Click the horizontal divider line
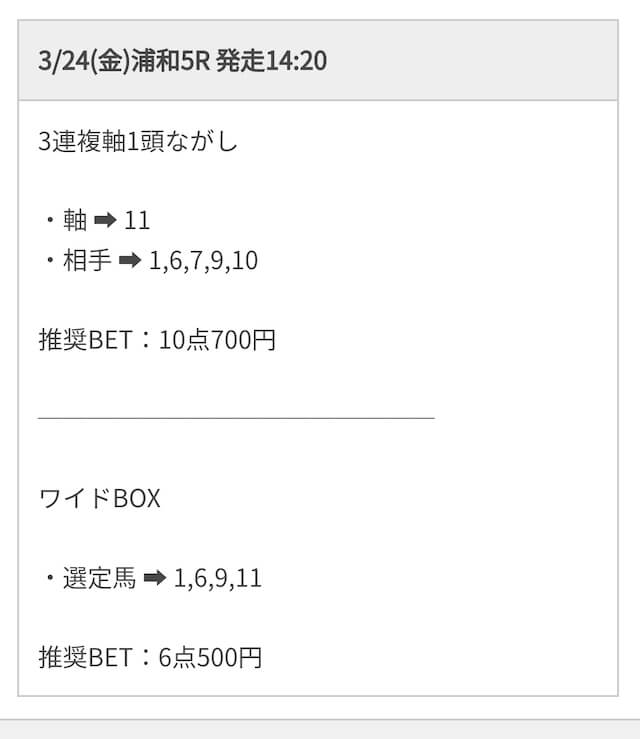This screenshot has height=739, width=640. pos(236,418)
